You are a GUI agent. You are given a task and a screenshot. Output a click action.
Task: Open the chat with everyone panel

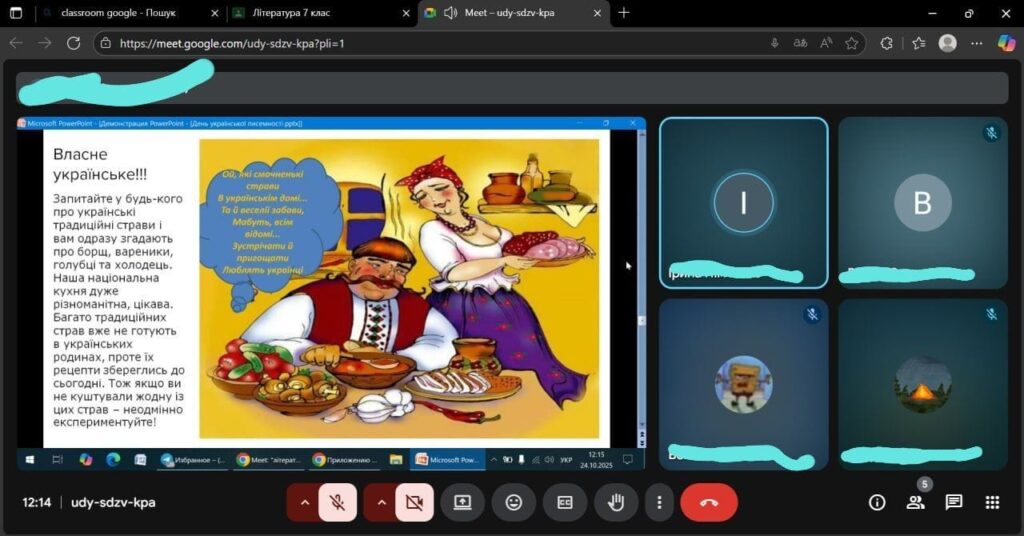pos(954,502)
